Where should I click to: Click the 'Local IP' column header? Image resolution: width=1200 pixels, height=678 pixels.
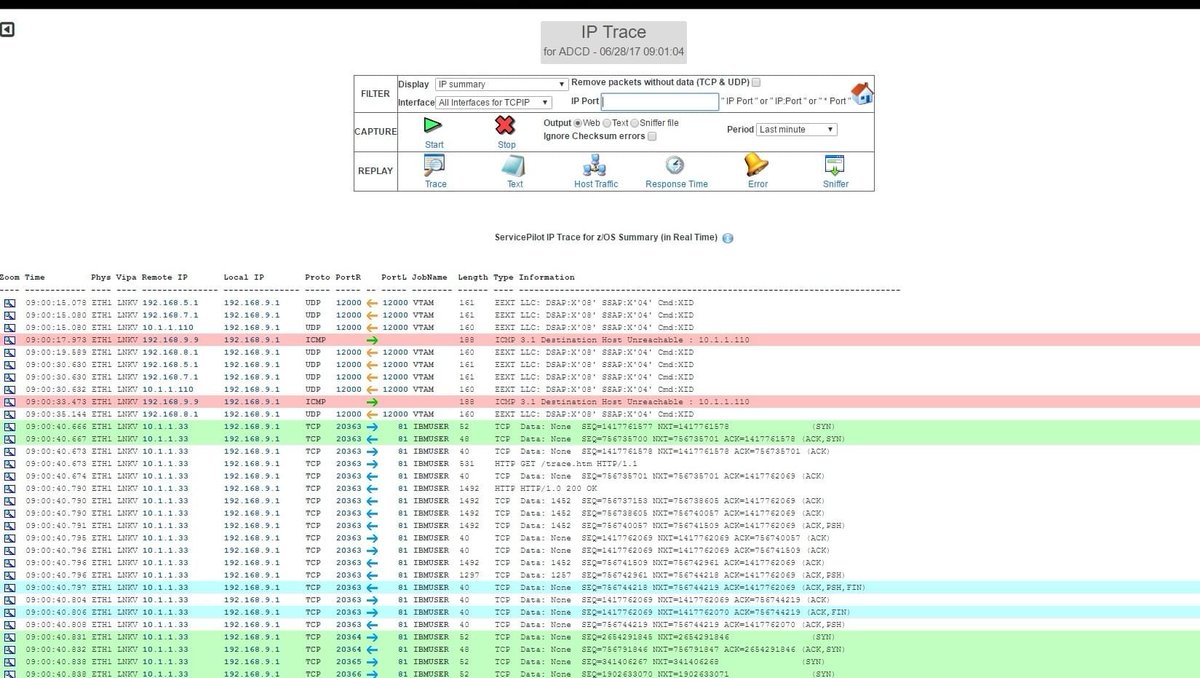pyautogui.click(x=244, y=277)
